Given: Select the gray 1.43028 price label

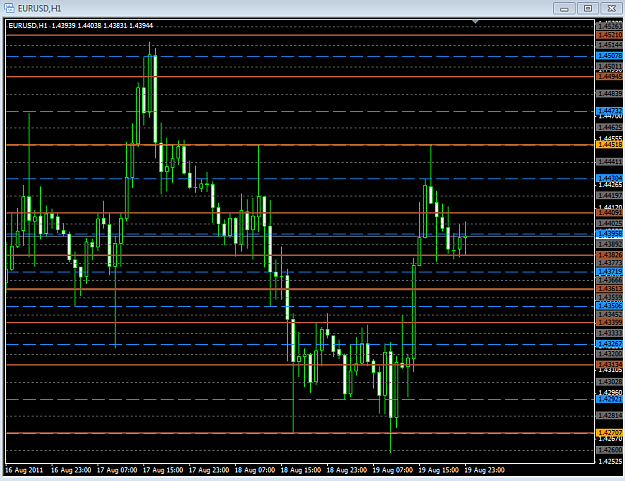Looking at the screenshot, I should point(610,382).
